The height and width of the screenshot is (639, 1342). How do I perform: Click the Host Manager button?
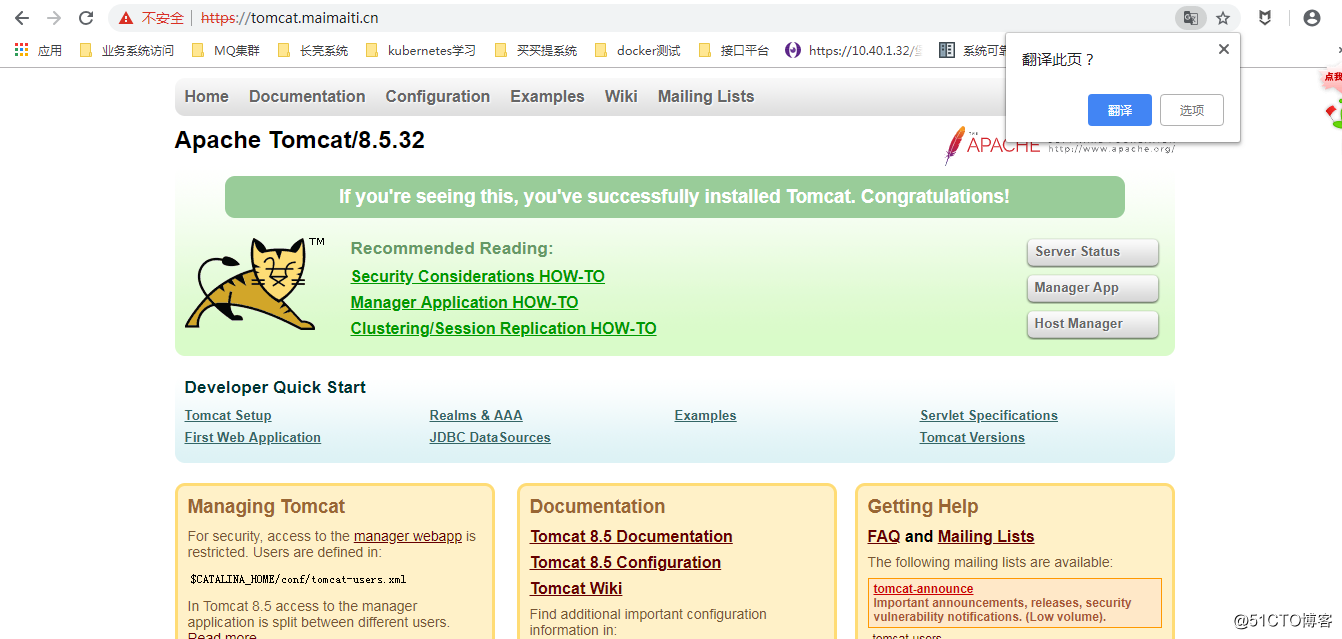1092,324
